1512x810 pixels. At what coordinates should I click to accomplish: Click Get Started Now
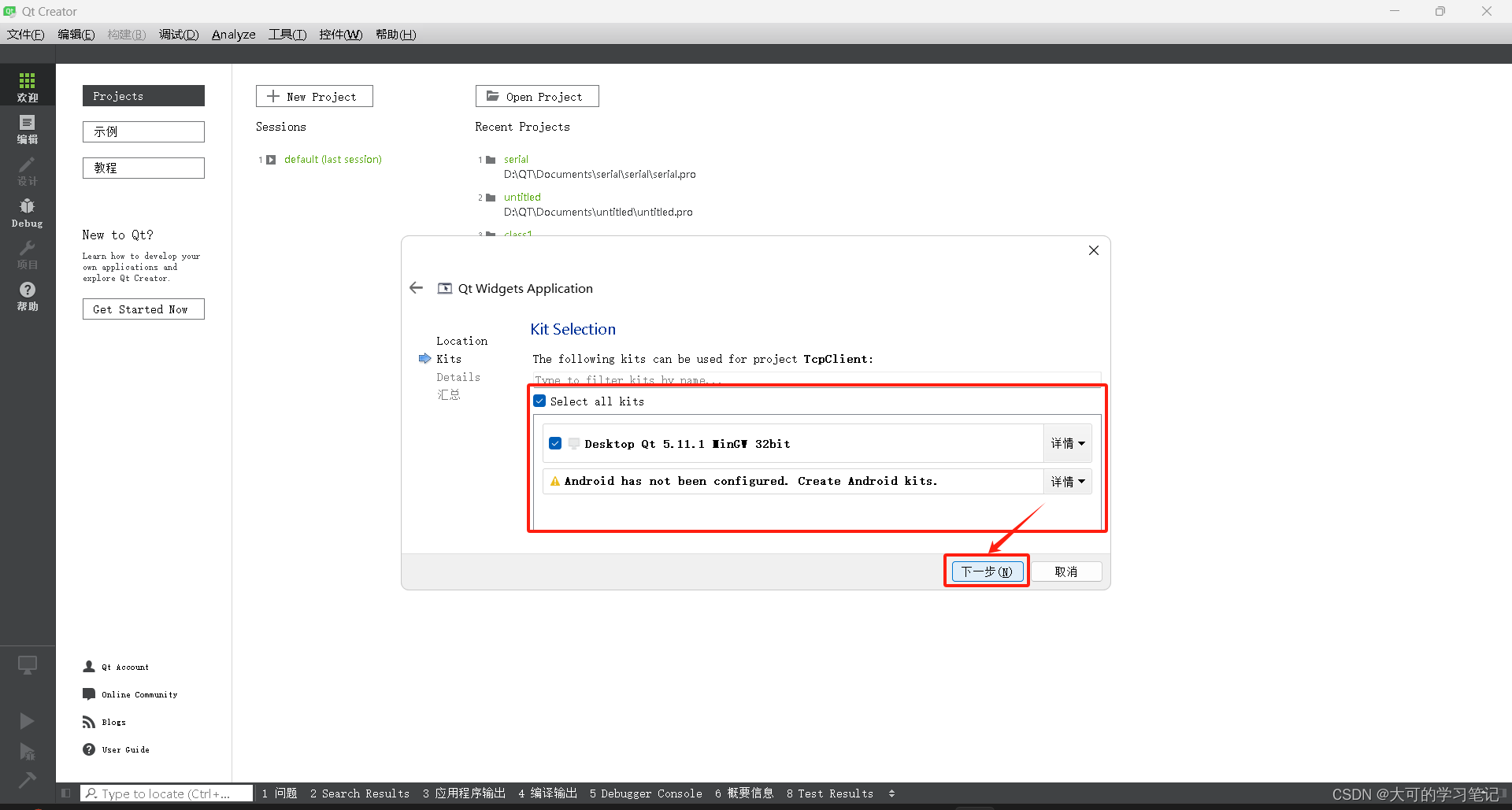[x=143, y=309]
